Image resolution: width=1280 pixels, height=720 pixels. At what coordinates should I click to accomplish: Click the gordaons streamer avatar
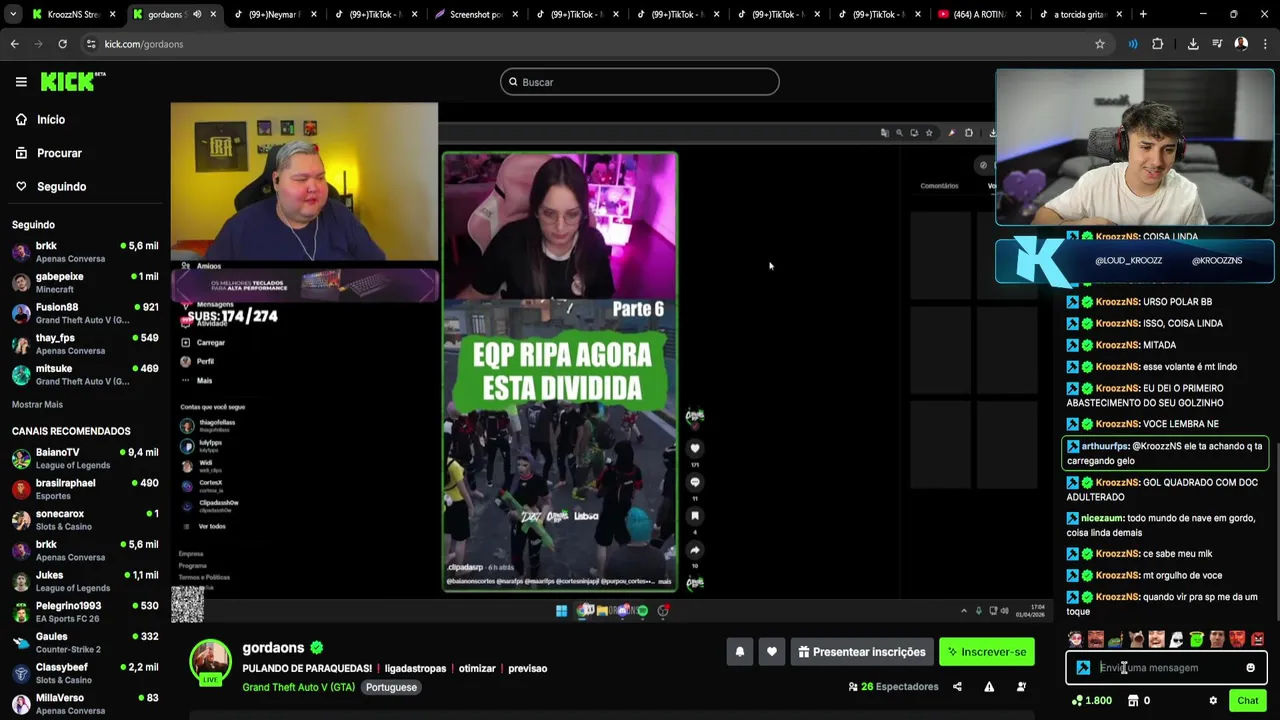click(x=211, y=662)
